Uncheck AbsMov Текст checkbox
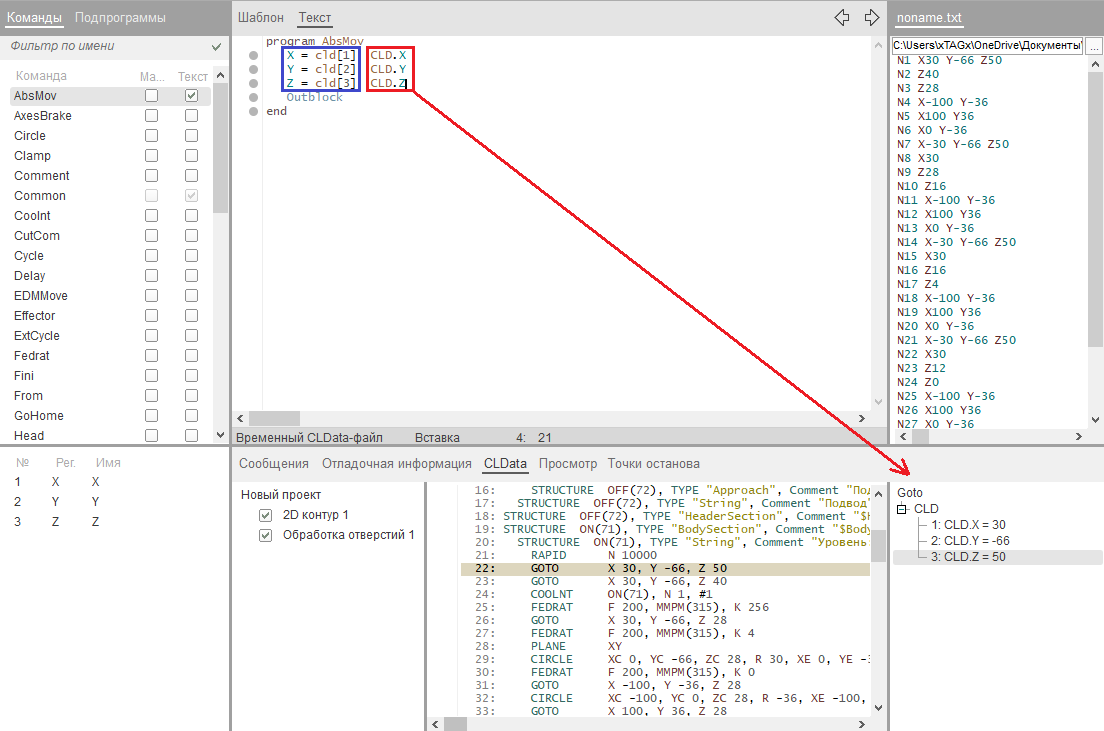Screen dimensions: 1104x731 click(192, 96)
